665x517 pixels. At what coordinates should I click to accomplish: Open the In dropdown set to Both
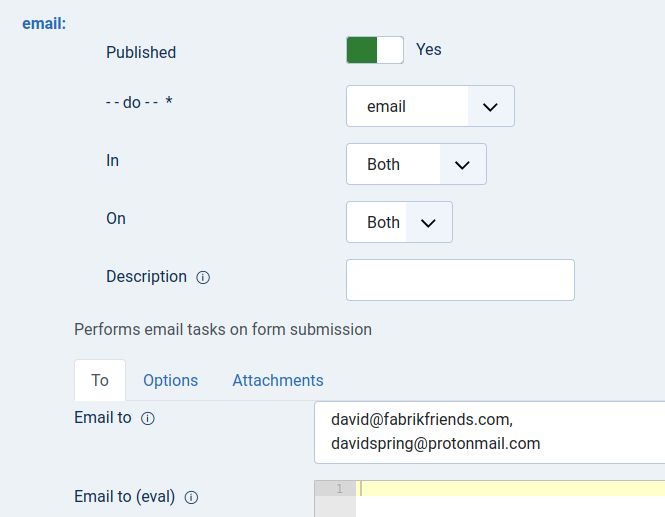click(x=416, y=164)
